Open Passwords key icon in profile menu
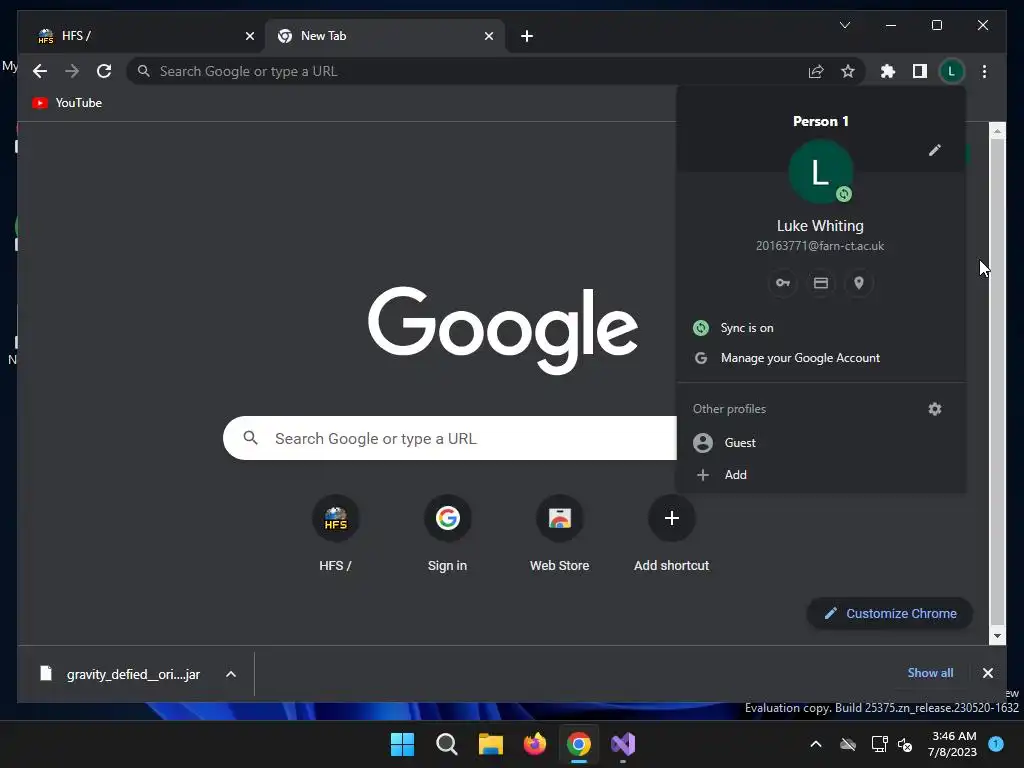This screenshot has height=768, width=1024. [782, 283]
